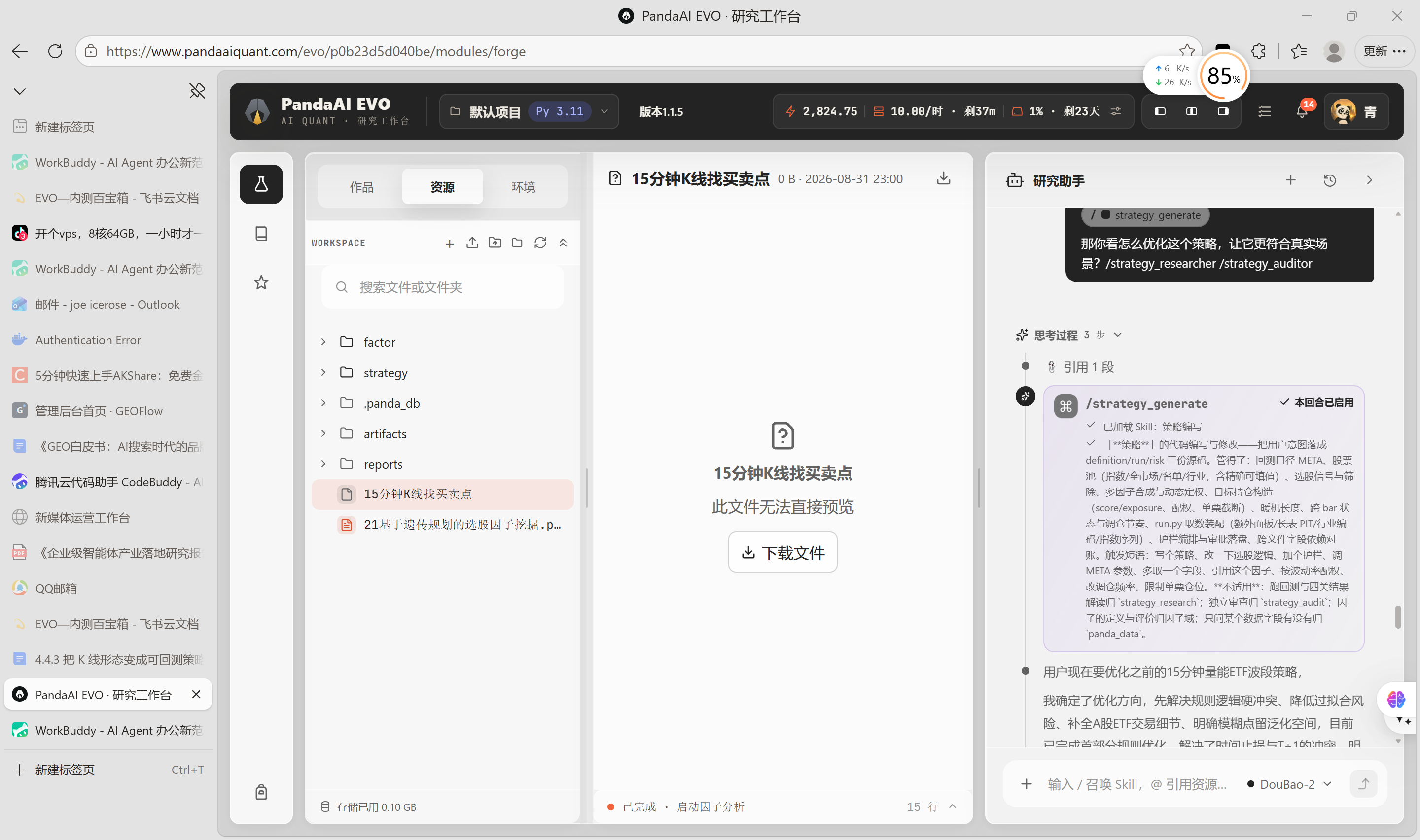
Task: Open the task list icon in header
Action: pos(1264,111)
